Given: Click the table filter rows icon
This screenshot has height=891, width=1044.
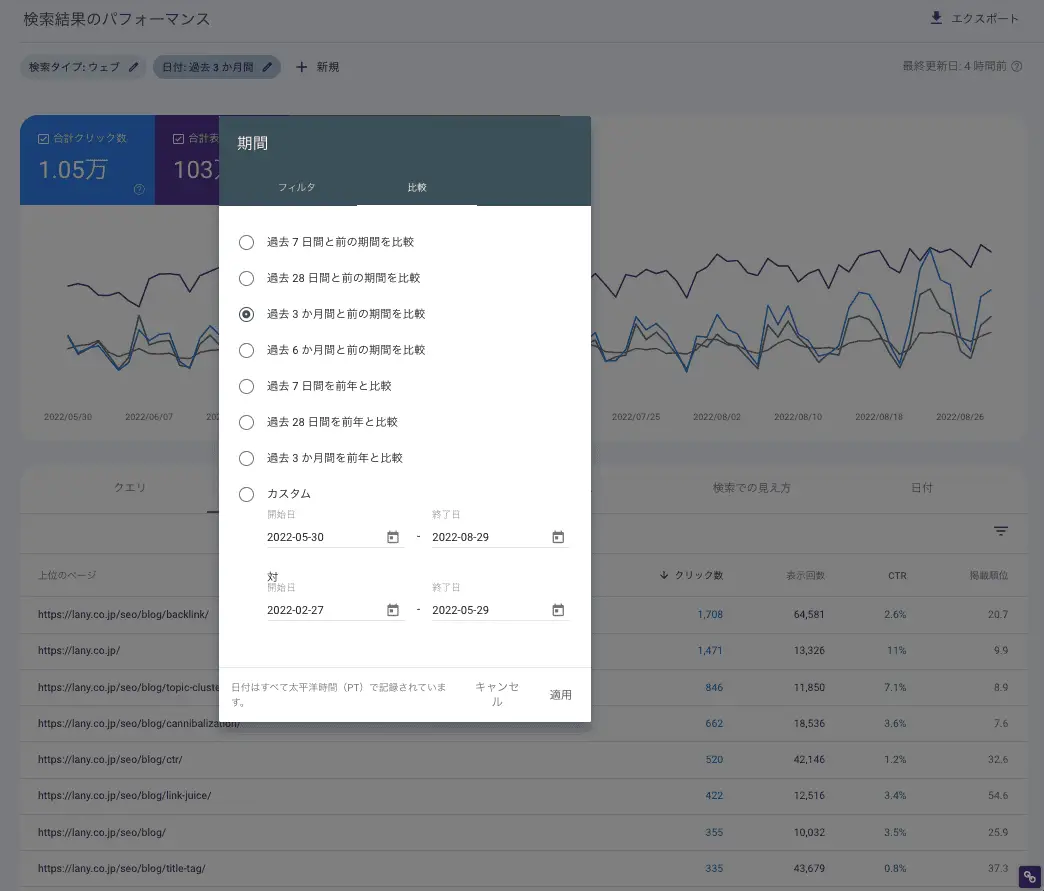Looking at the screenshot, I should point(1001,531).
